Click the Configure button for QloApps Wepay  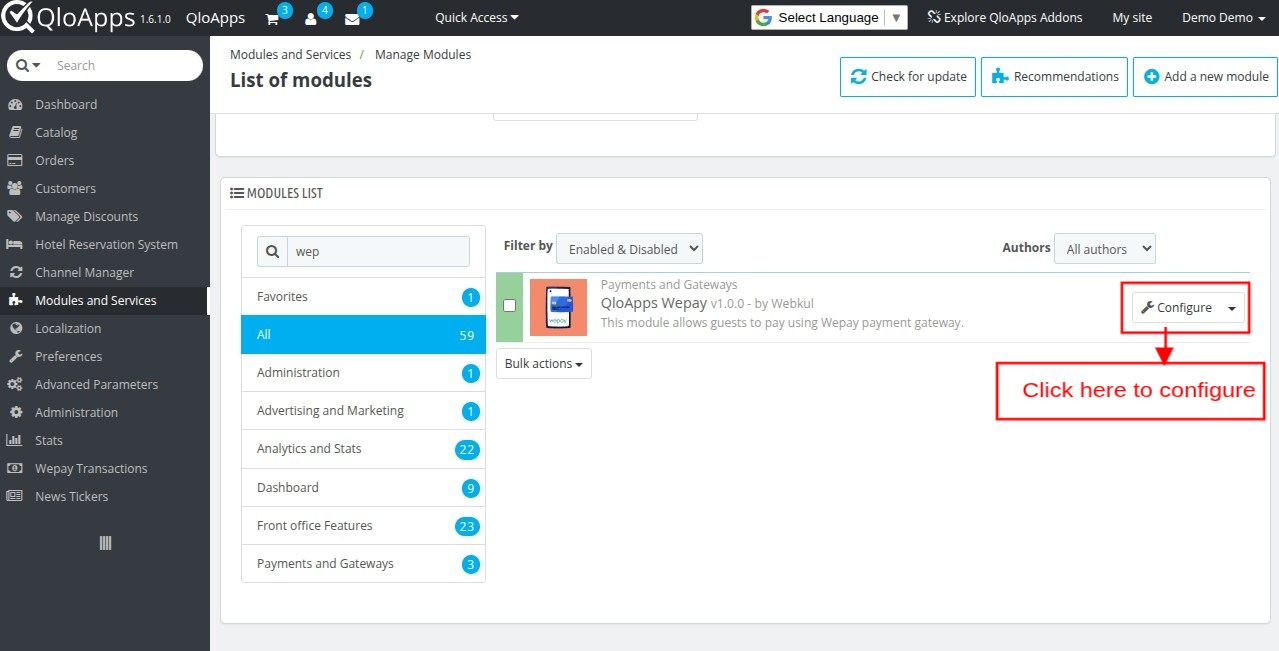[1176, 308]
